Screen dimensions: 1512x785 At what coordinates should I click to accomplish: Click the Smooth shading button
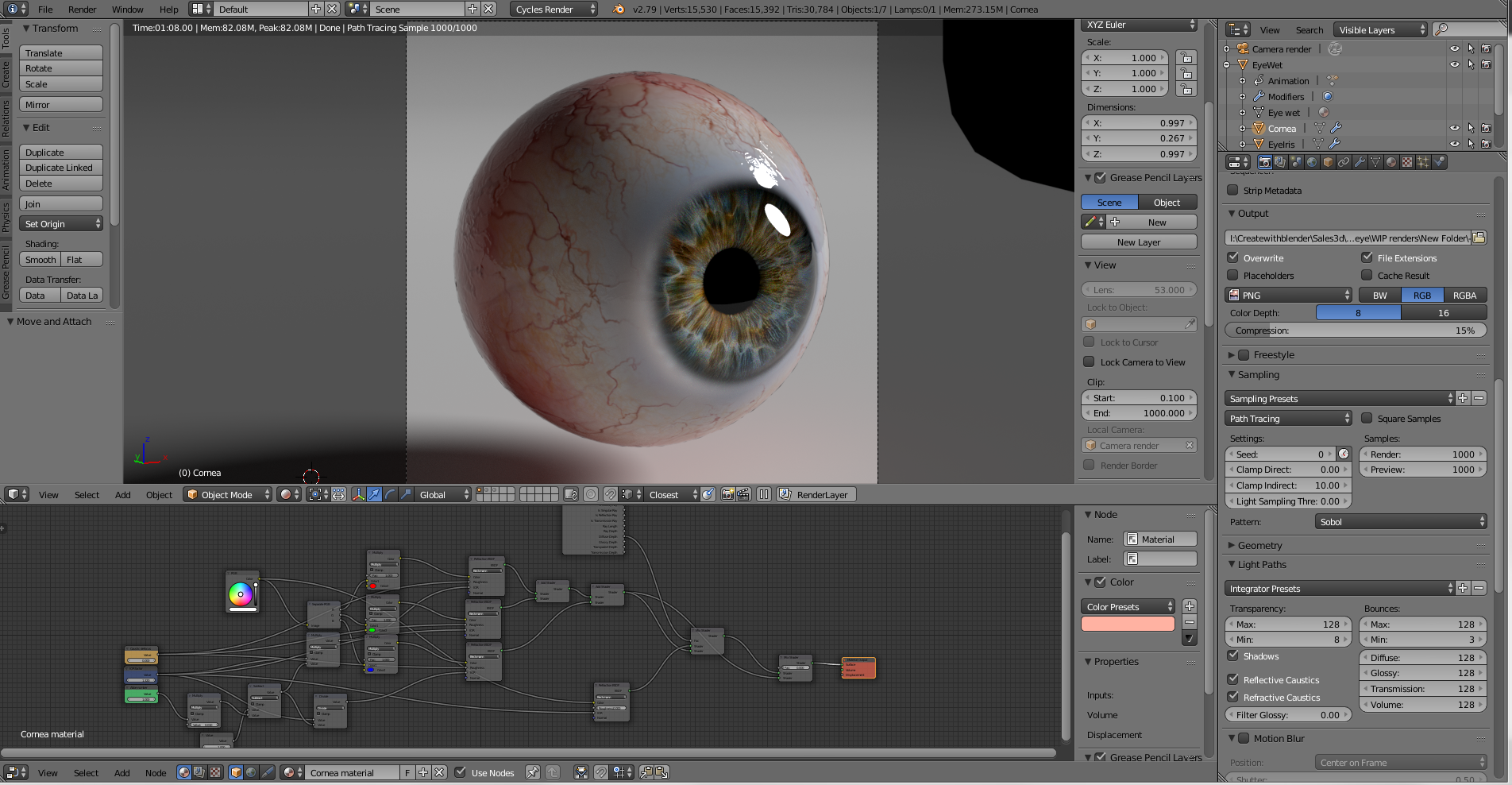[40, 259]
